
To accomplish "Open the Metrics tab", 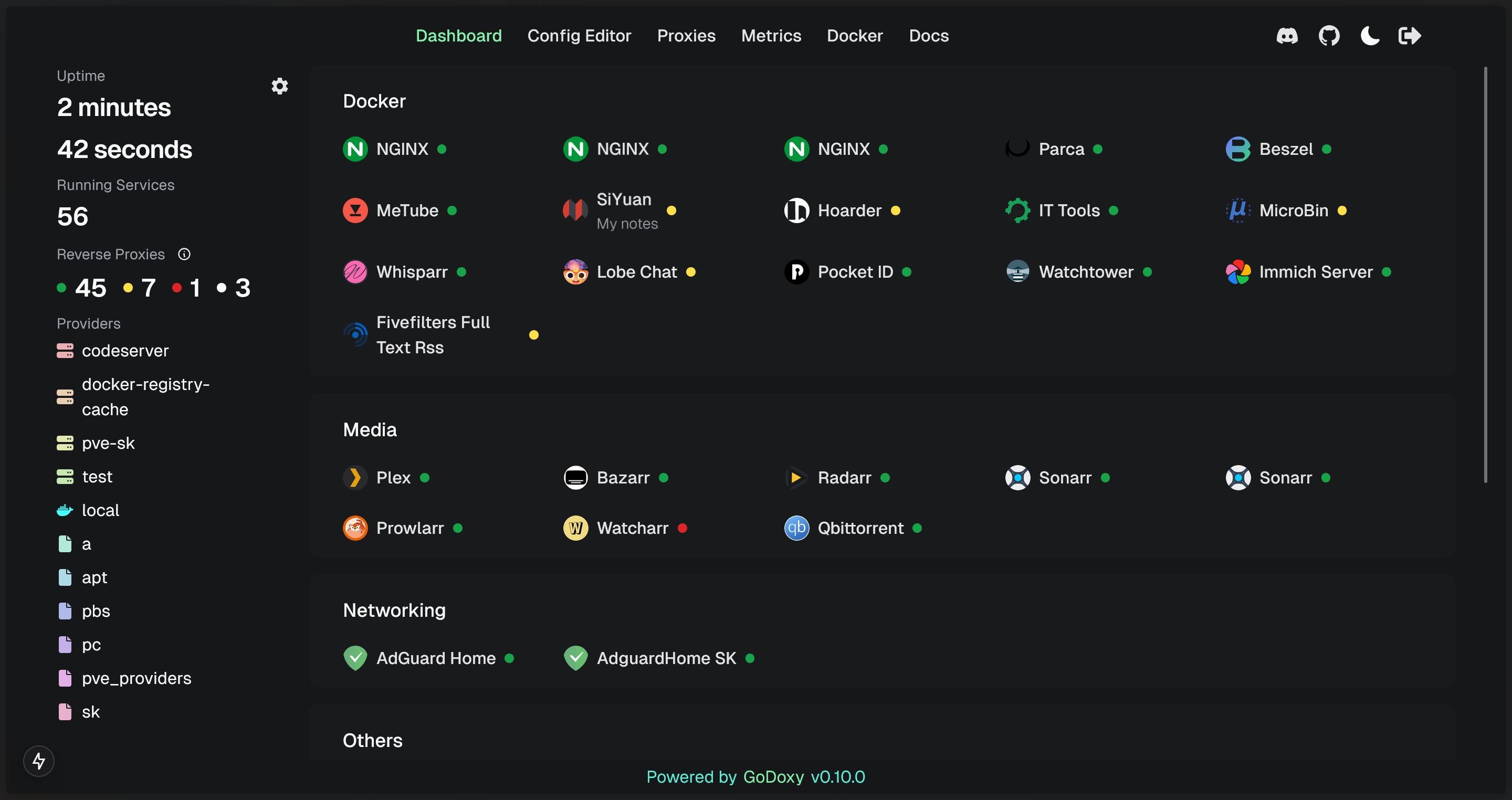I will click(x=771, y=36).
